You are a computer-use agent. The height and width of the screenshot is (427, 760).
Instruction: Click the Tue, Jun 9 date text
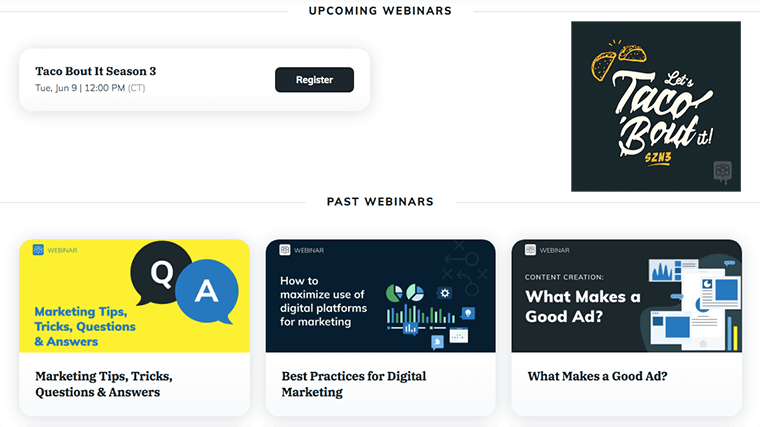[x=90, y=88]
